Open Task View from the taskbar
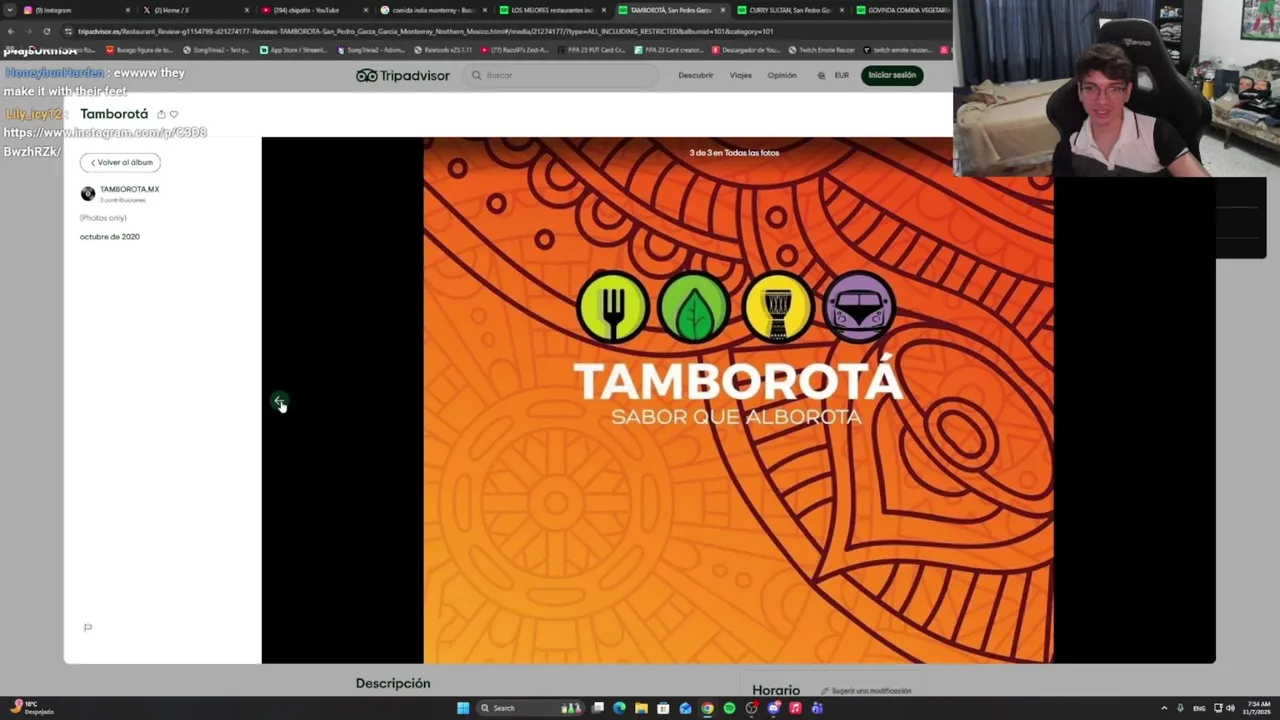 pyautogui.click(x=597, y=708)
